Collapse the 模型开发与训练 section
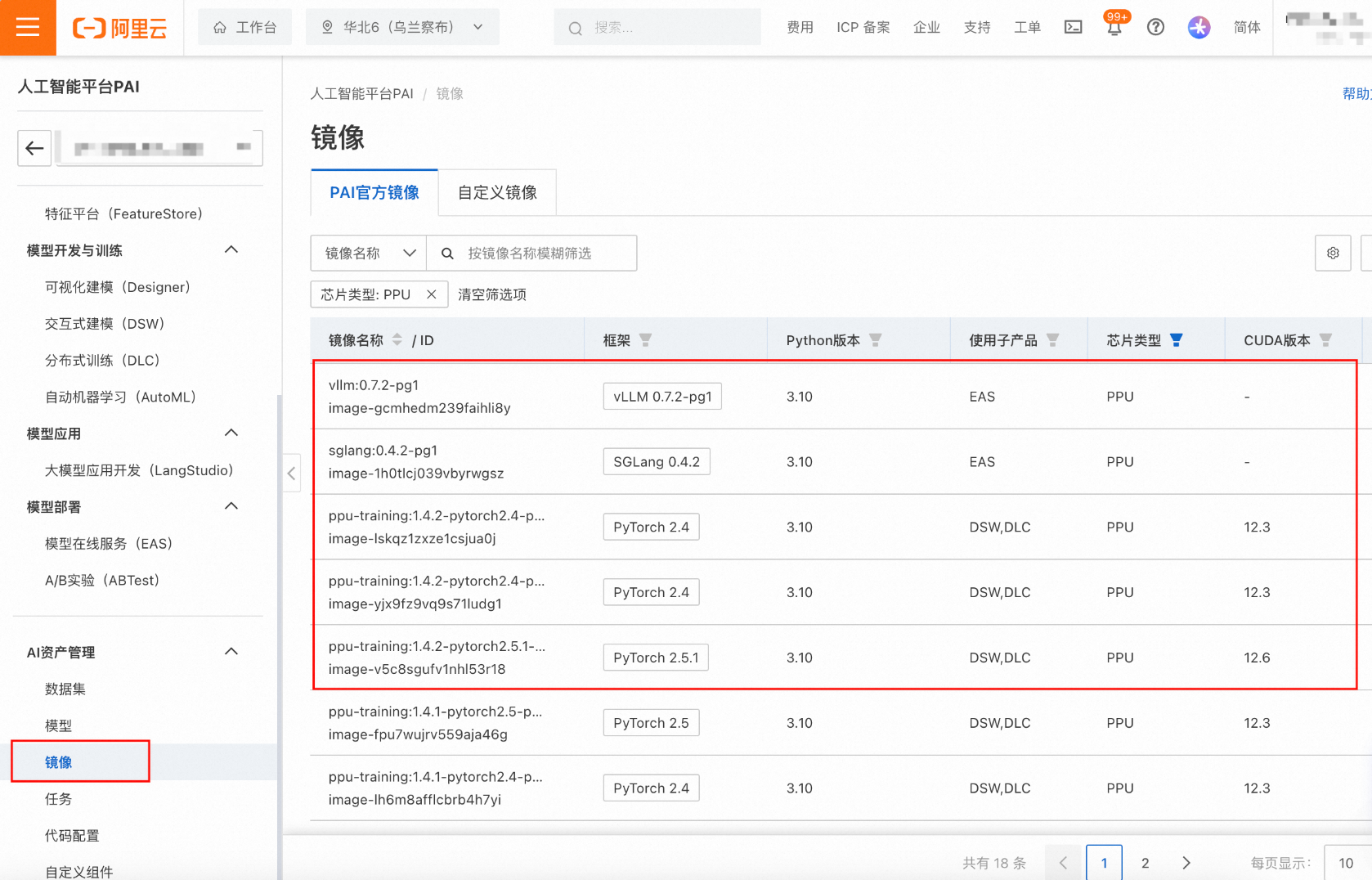Screen dimensions: 1372x880 [x=231, y=249]
